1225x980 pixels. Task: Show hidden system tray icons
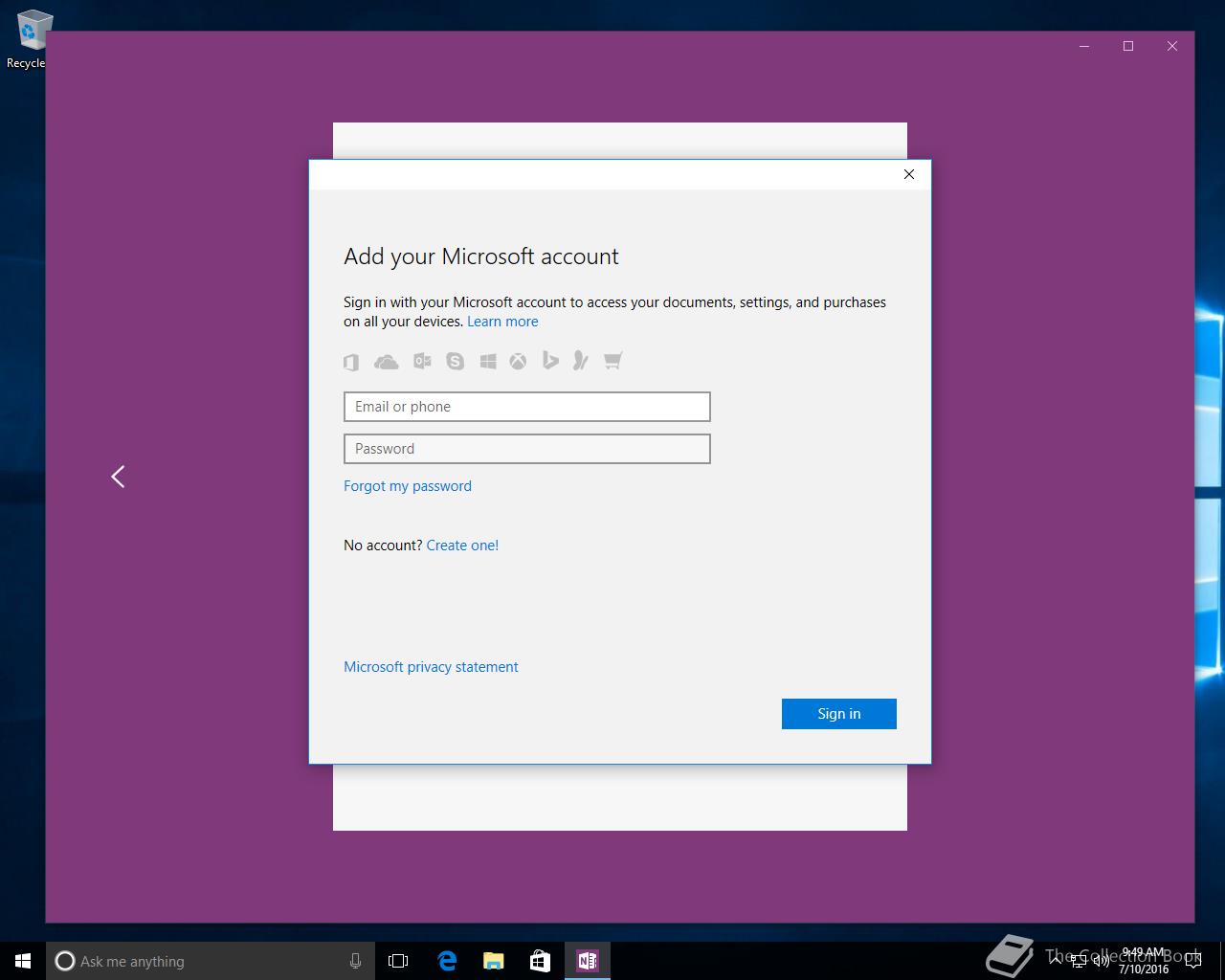pyautogui.click(x=1056, y=959)
